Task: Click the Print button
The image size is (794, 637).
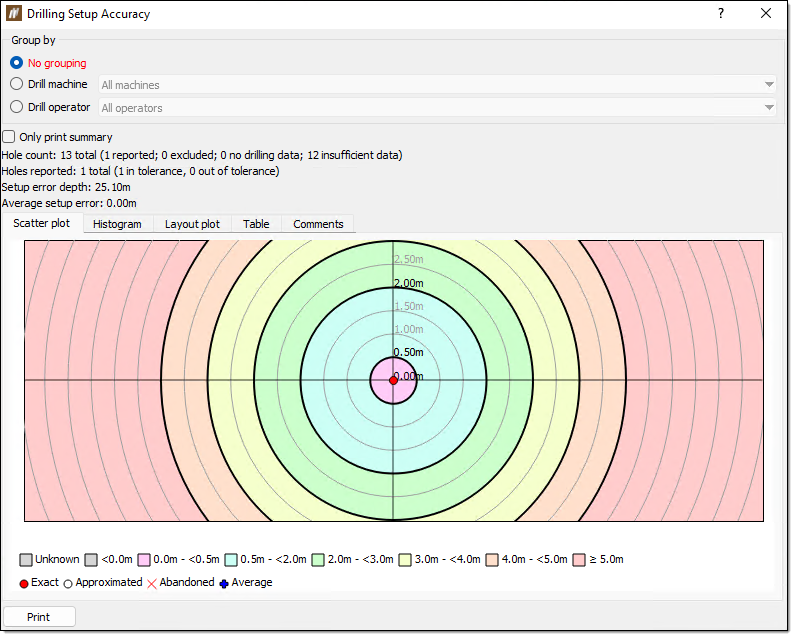Action: click(x=39, y=618)
